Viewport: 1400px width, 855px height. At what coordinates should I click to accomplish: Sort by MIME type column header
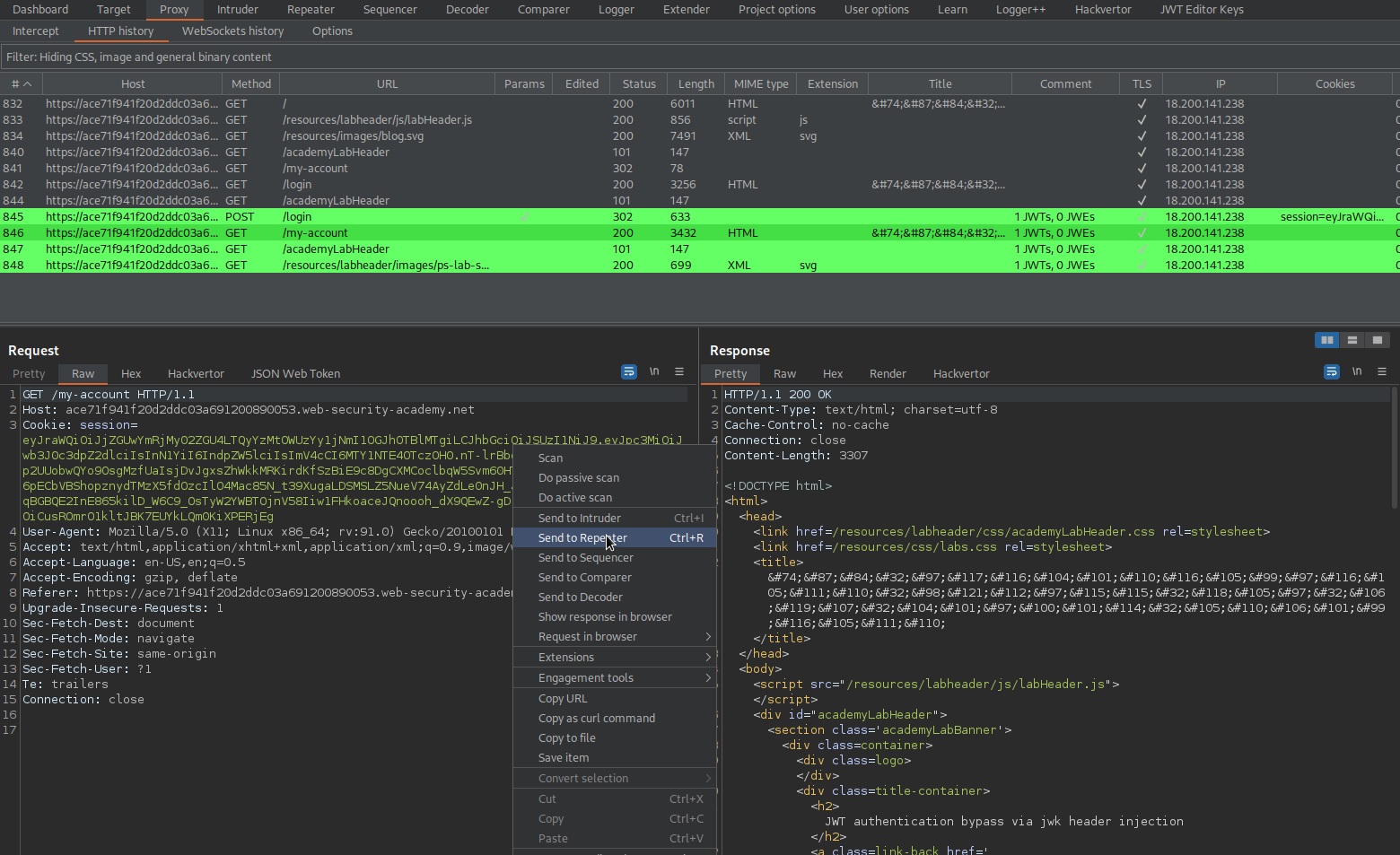[x=761, y=83]
